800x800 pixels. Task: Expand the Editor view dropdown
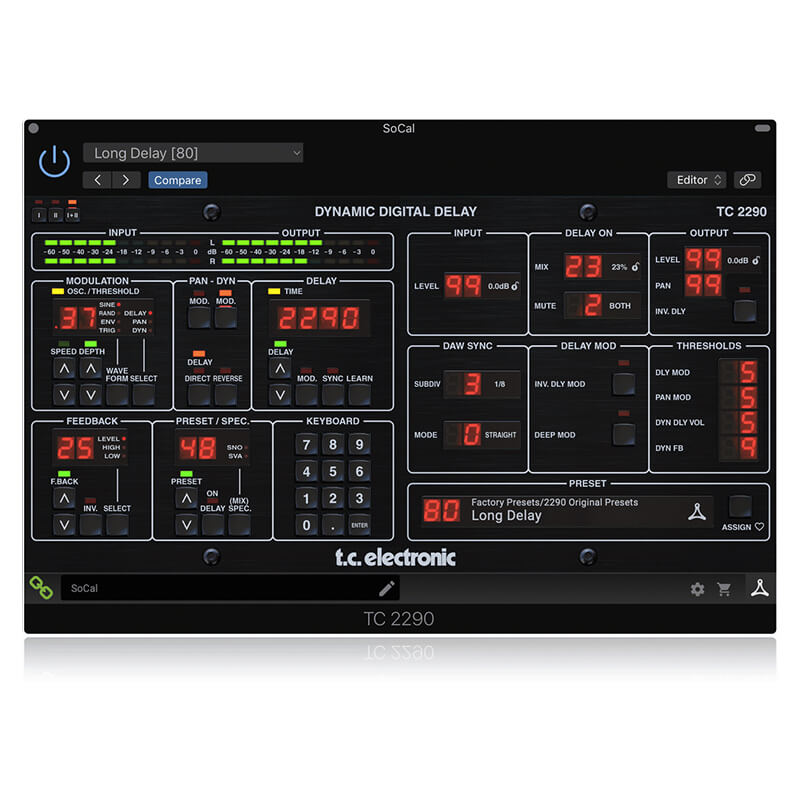[698, 180]
